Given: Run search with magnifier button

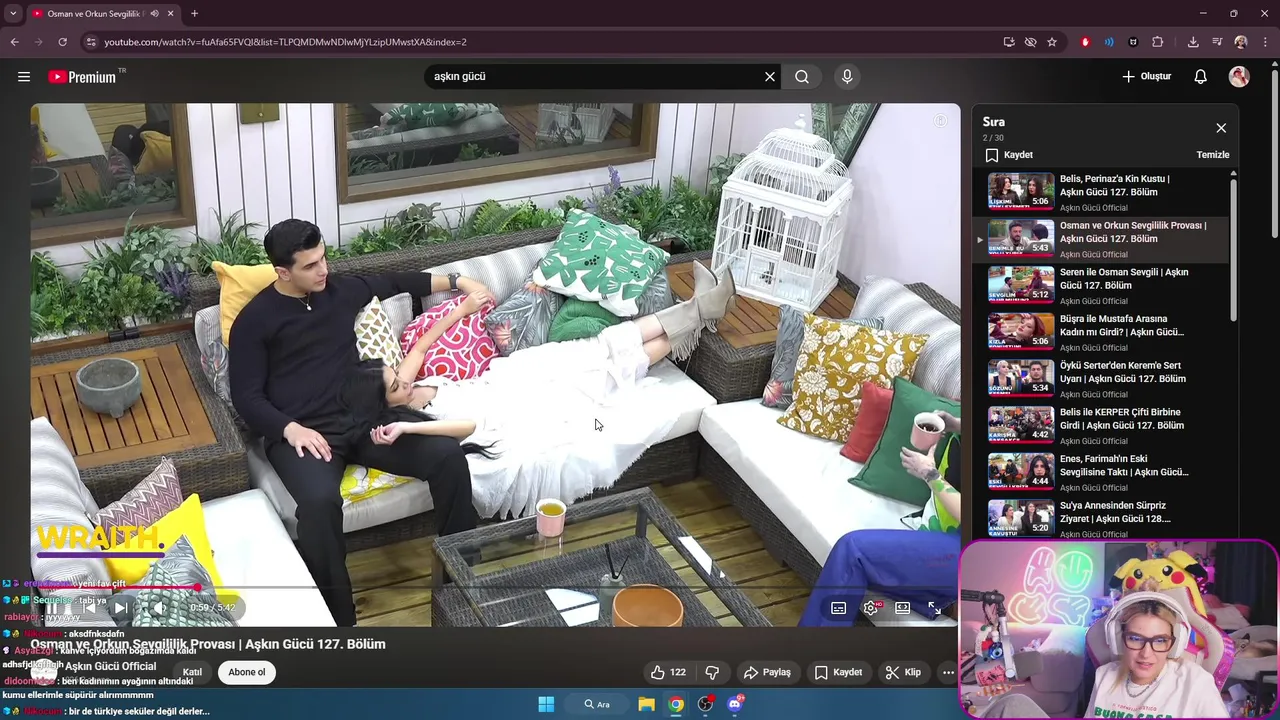Looking at the screenshot, I should pos(802,76).
